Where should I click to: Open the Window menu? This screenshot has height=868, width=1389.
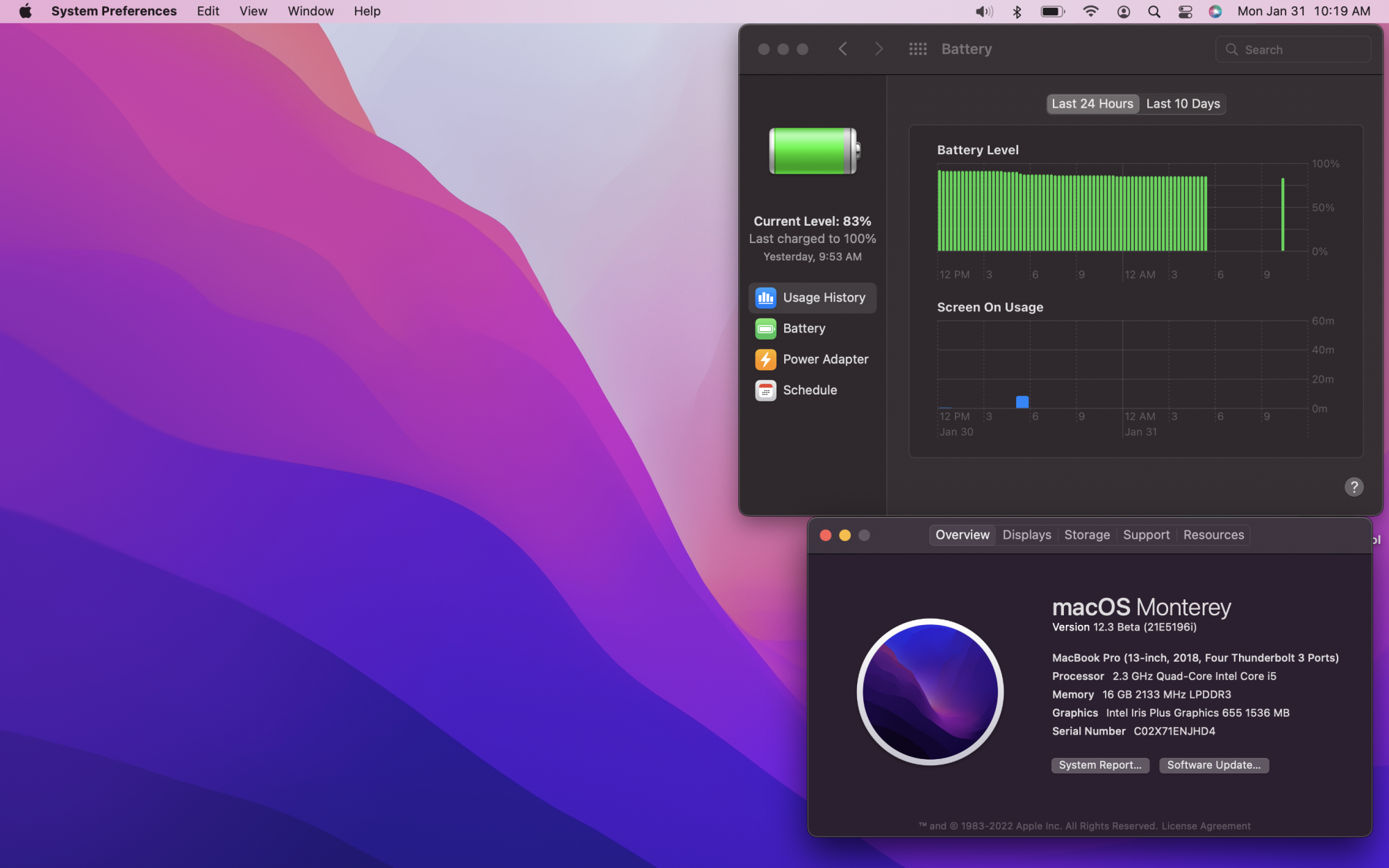310,12
